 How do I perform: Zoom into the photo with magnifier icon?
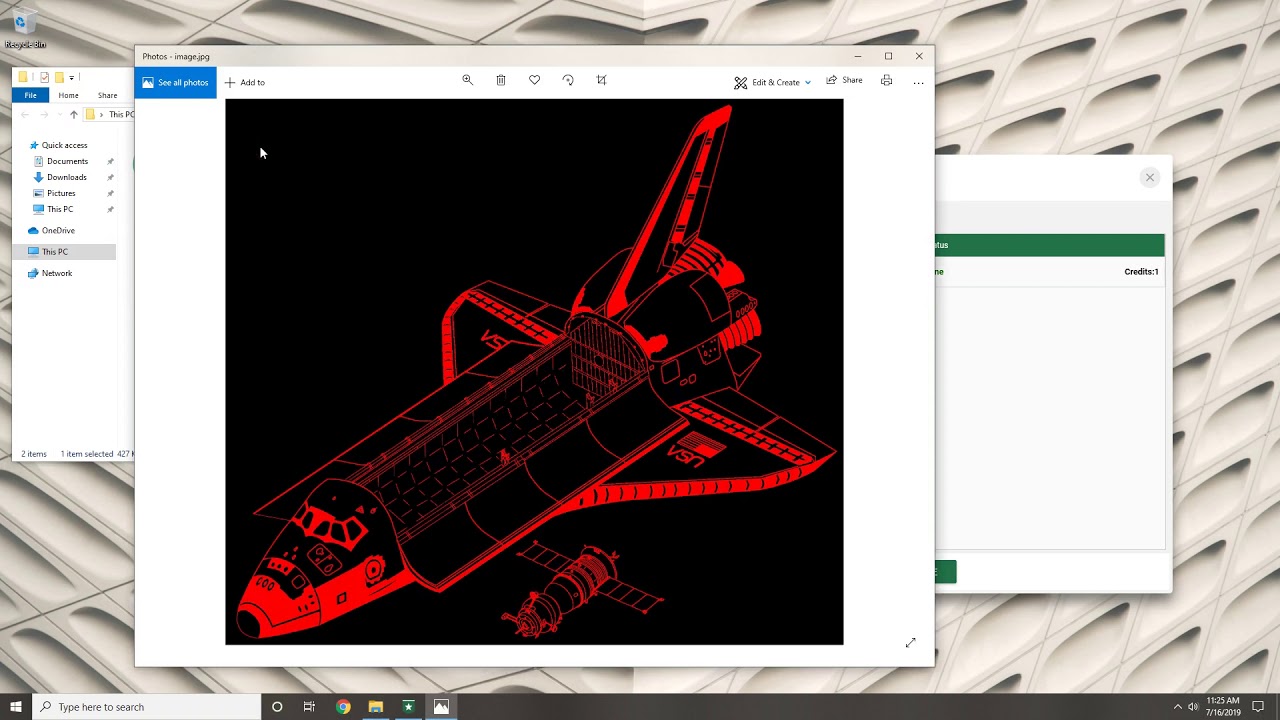point(467,80)
